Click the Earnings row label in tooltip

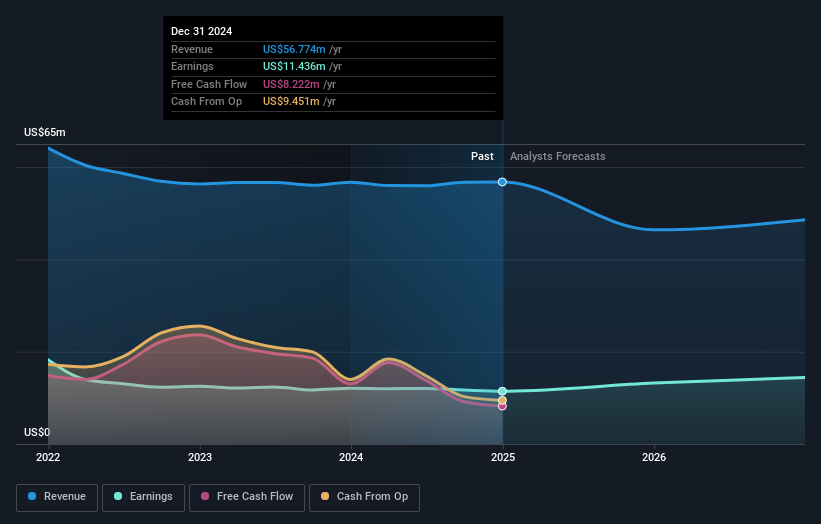[x=192, y=66]
